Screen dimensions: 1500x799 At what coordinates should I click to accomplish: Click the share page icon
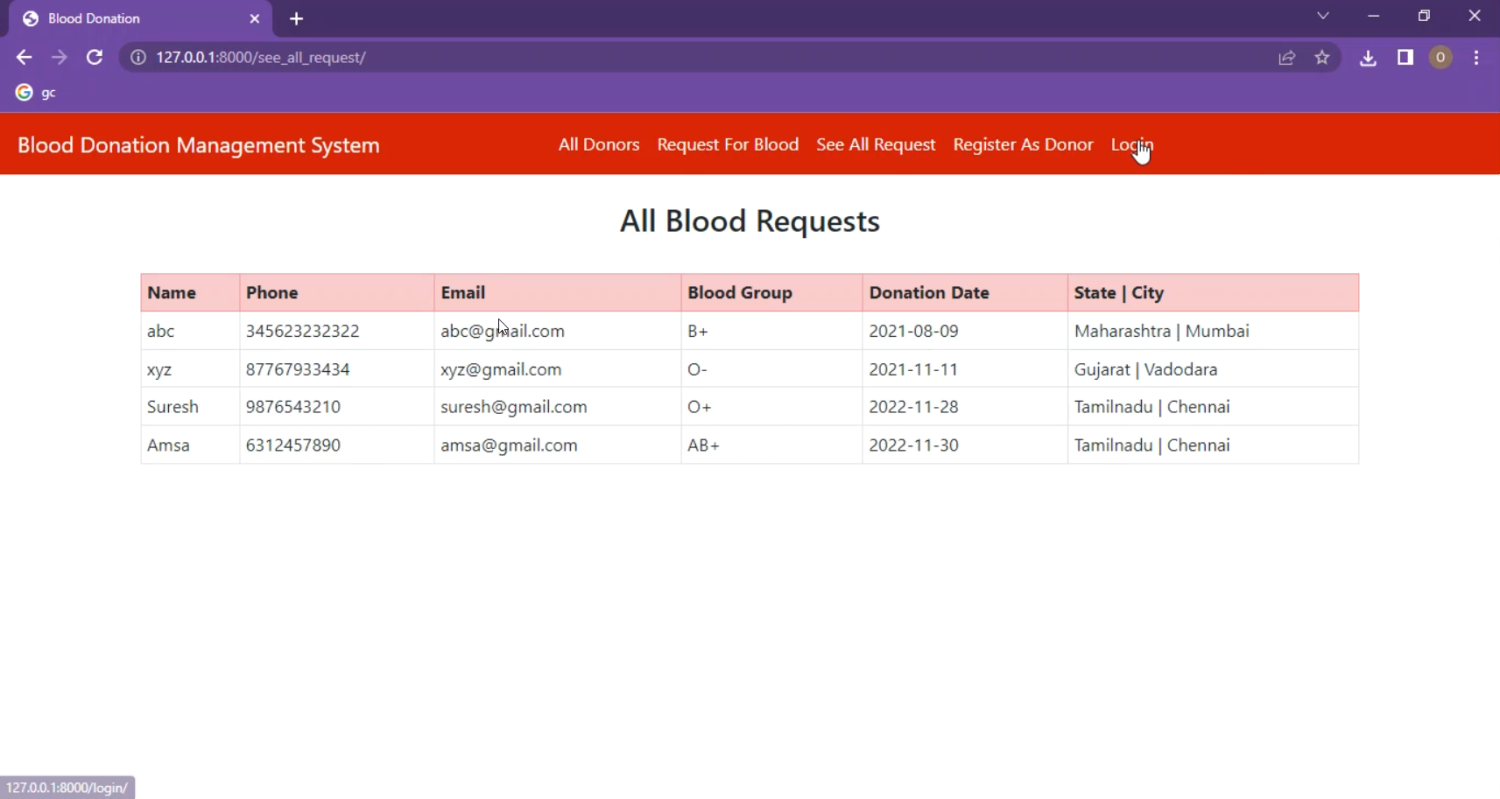(x=1287, y=58)
